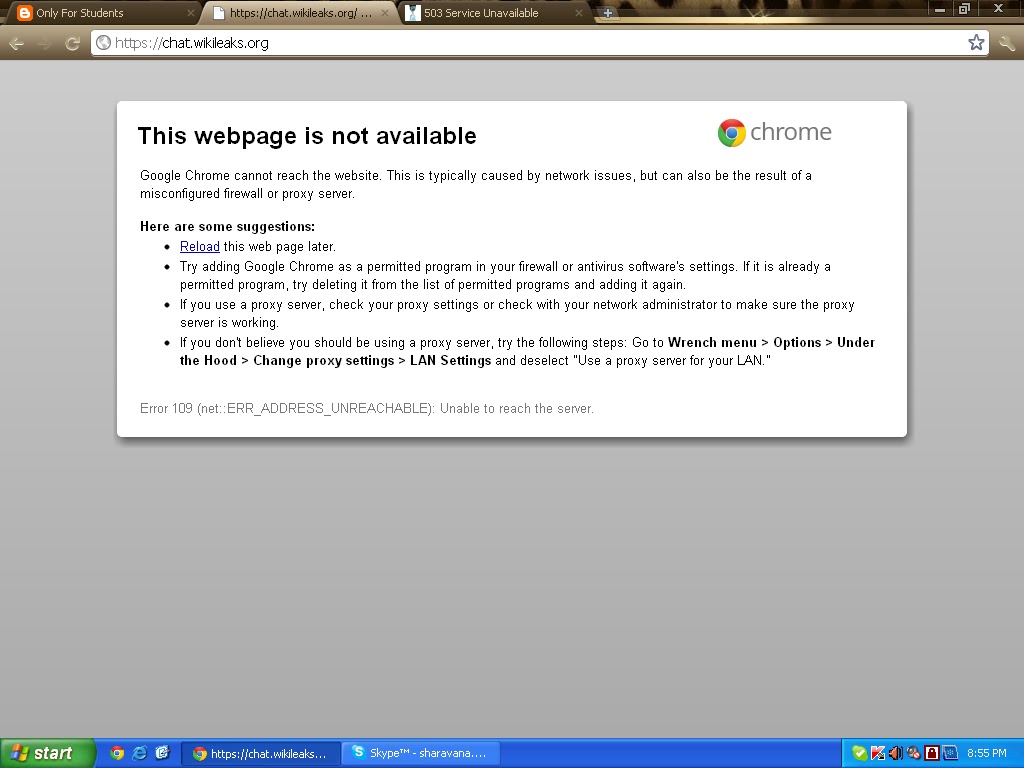Close the 'Only For Students' tab
Image resolution: width=1024 pixels, height=768 pixels.
coord(191,13)
